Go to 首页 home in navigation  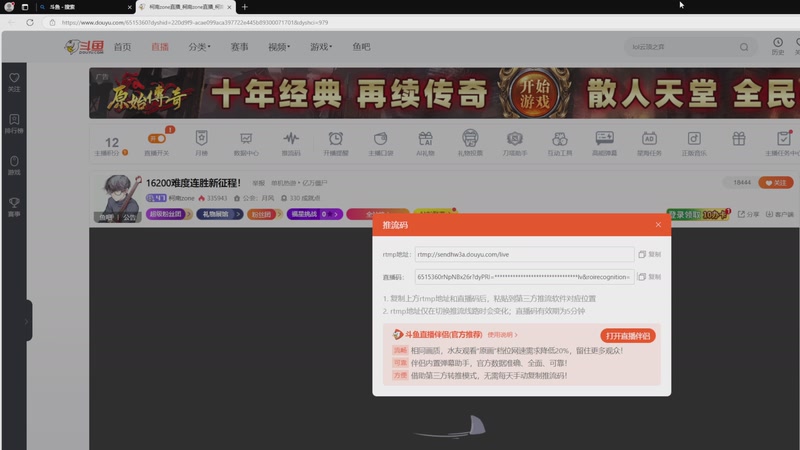coord(122,47)
